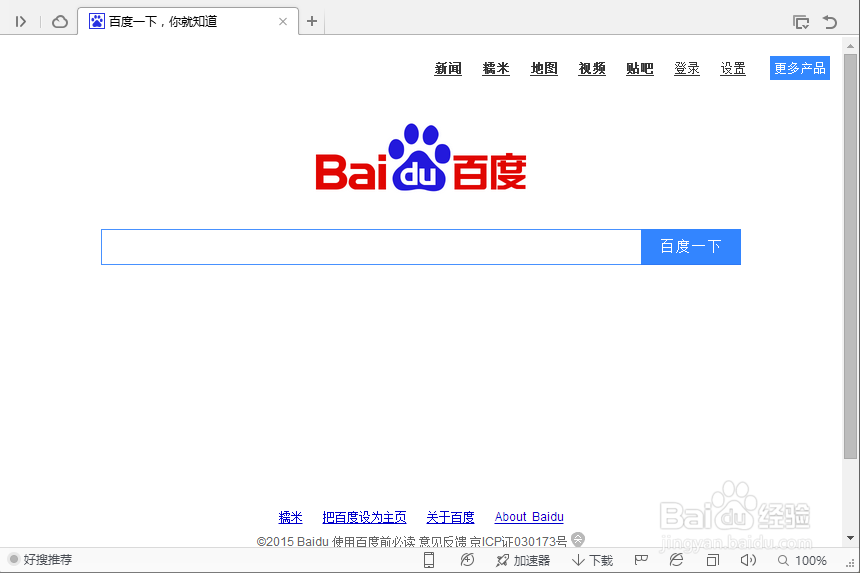Viewport: 860px width, 573px height.
Task: Open the 糯米 link in top navigation
Action: (496, 69)
